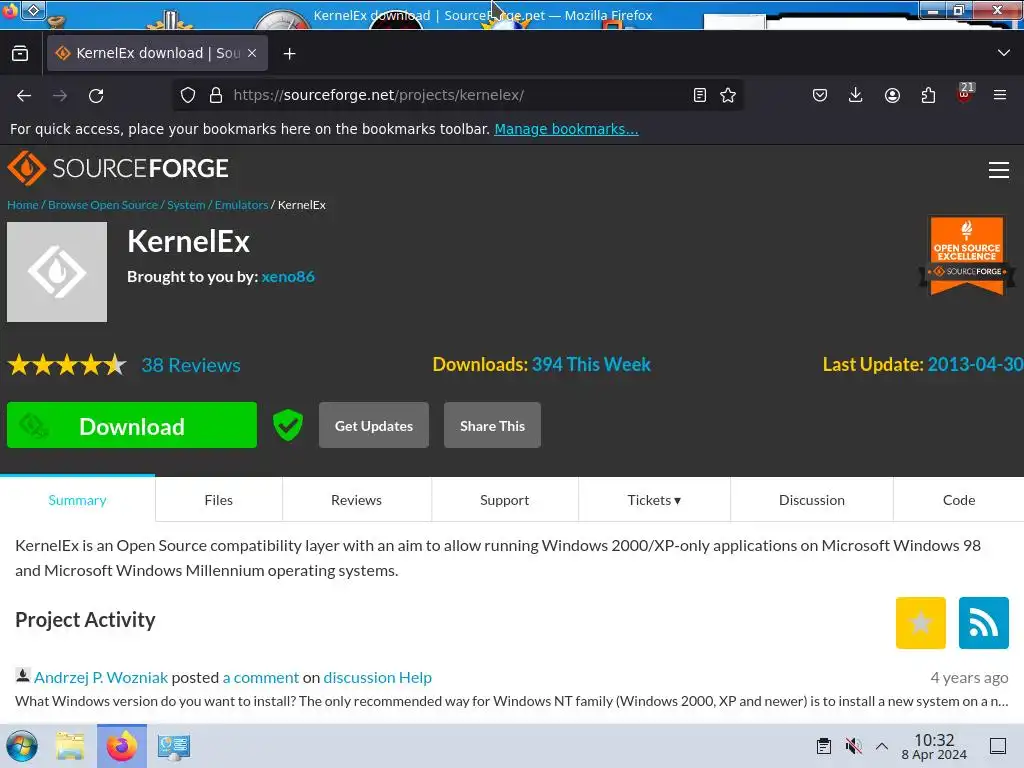
Task: Click the green shield checkmark icon
Action: tap(287, 425)
